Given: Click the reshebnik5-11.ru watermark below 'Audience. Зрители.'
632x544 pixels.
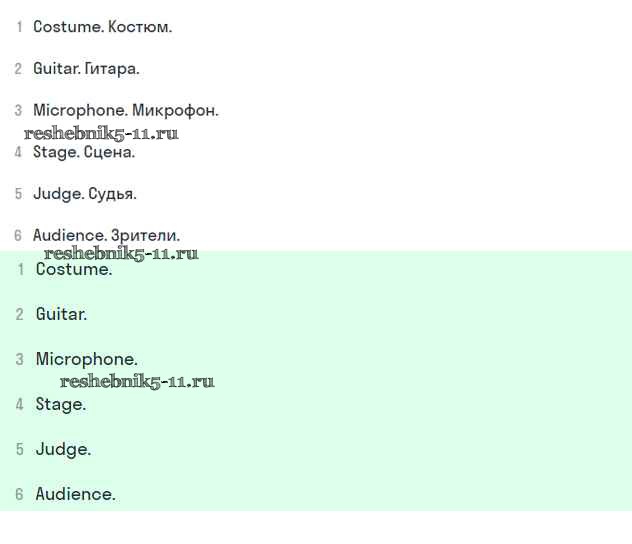Looking at the screenshot, I should (121, 253).
